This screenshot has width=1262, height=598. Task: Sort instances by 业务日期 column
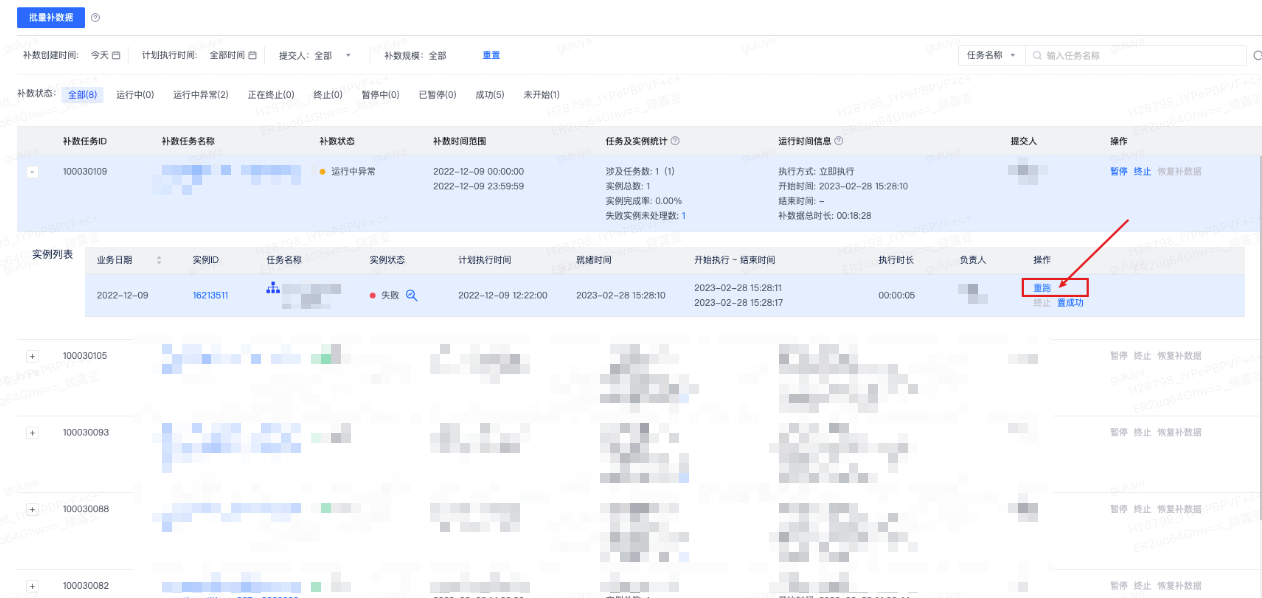click(159, 260)
